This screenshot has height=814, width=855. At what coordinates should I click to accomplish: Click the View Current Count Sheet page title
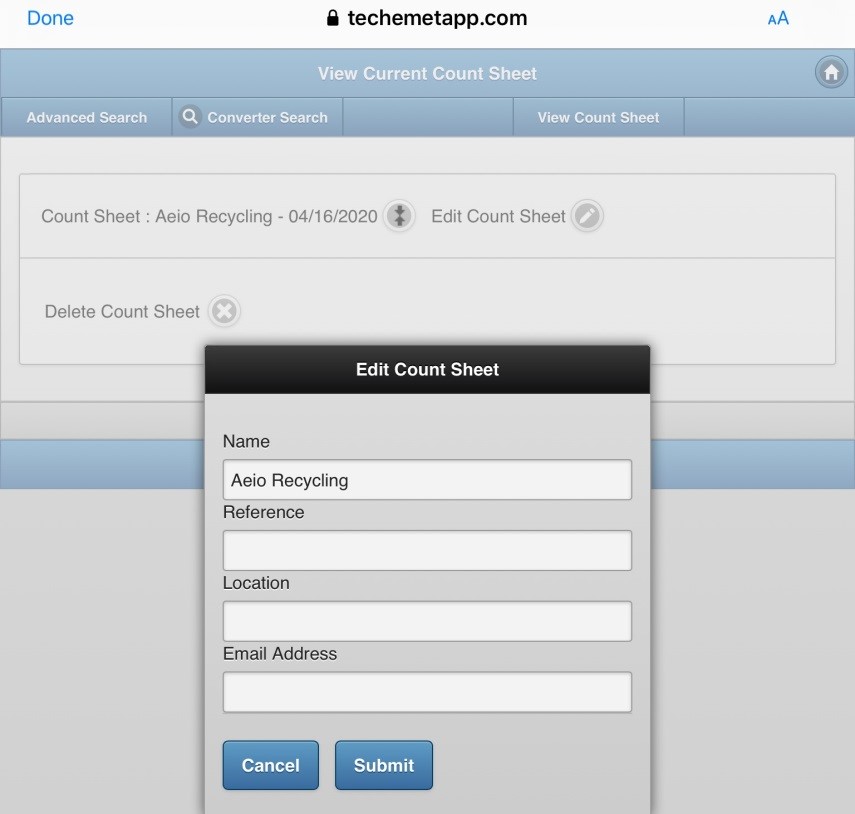(427, 73)
